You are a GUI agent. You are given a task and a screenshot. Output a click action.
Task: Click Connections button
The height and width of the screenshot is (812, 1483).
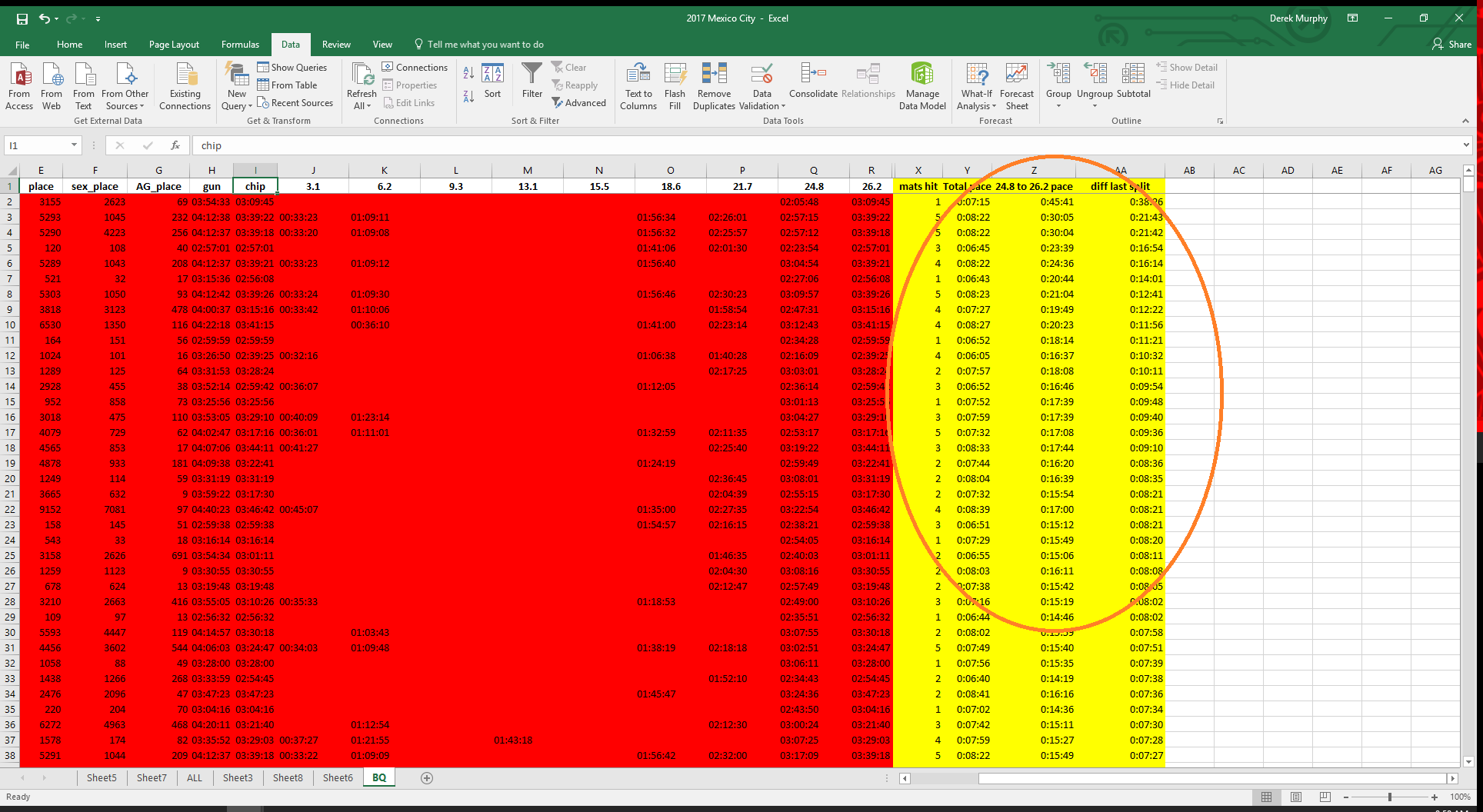pyautogui.click(x=415, y=68)
